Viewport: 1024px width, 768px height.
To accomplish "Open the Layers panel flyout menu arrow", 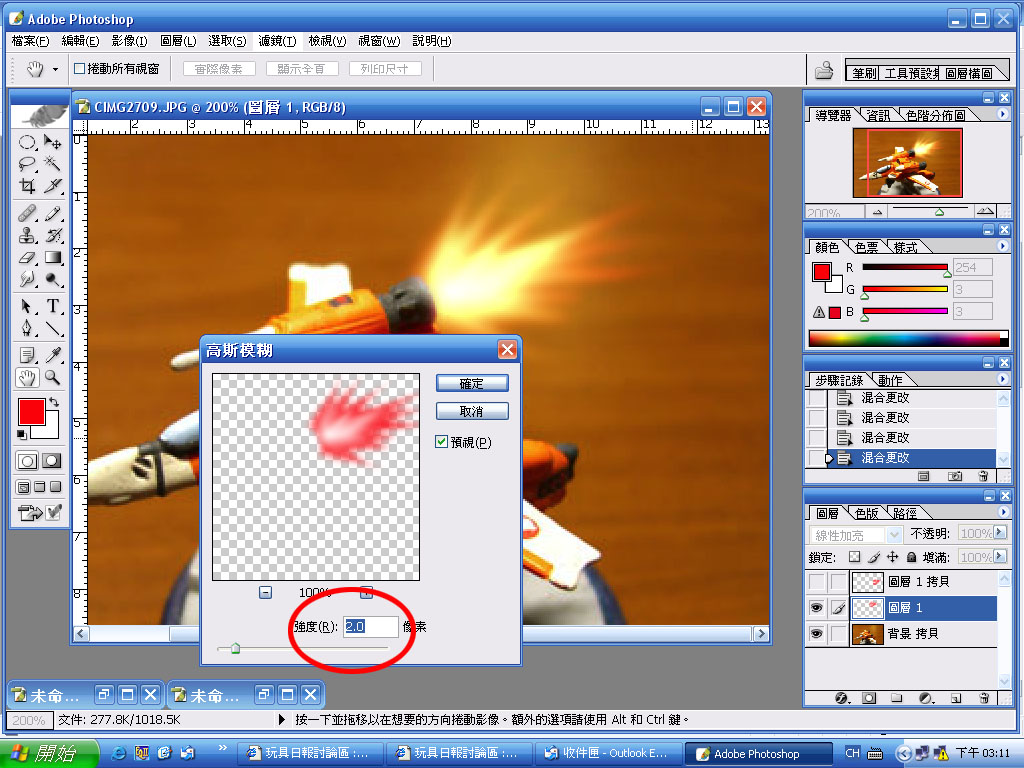I will [1003, 513].
